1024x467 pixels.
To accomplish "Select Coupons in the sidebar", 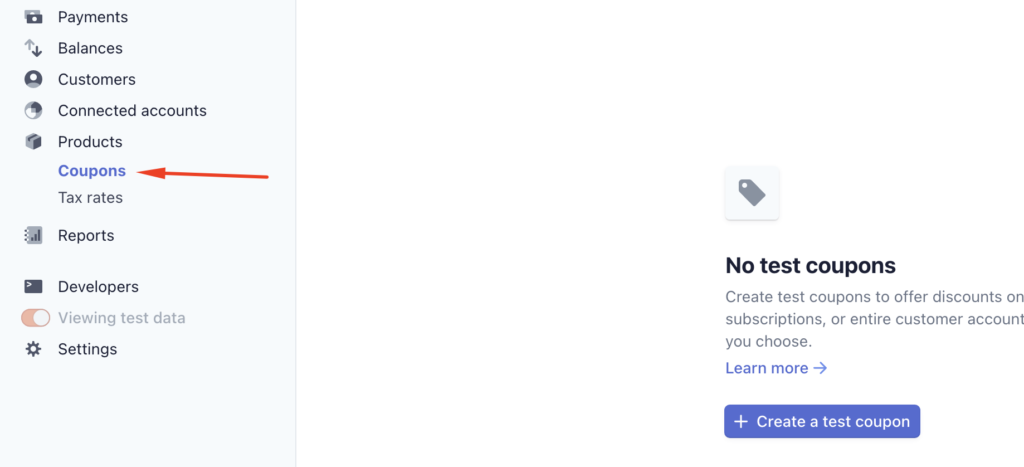I will [x=92, y=171].
